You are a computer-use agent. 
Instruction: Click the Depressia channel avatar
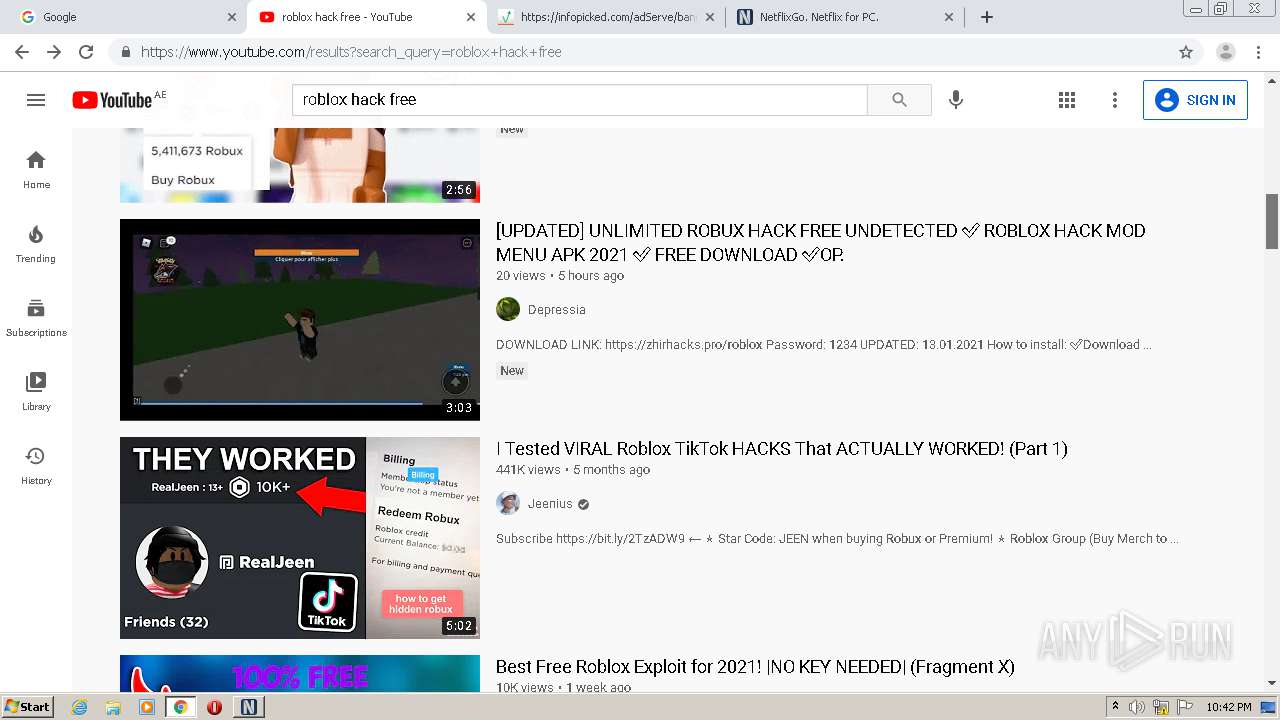coord(508,309)
